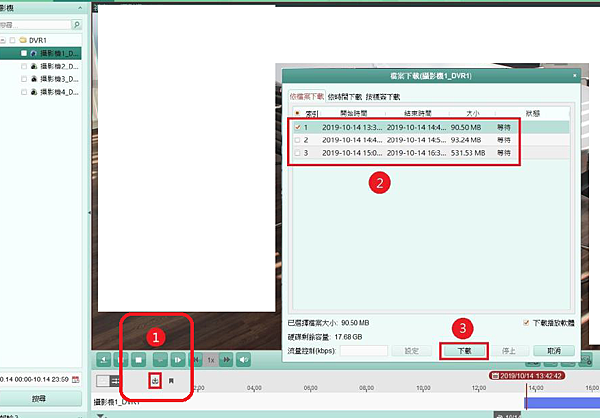Screen dimensions: 600x418
Task: Toggle the volume speaker icon
Action: coord(243,360)
